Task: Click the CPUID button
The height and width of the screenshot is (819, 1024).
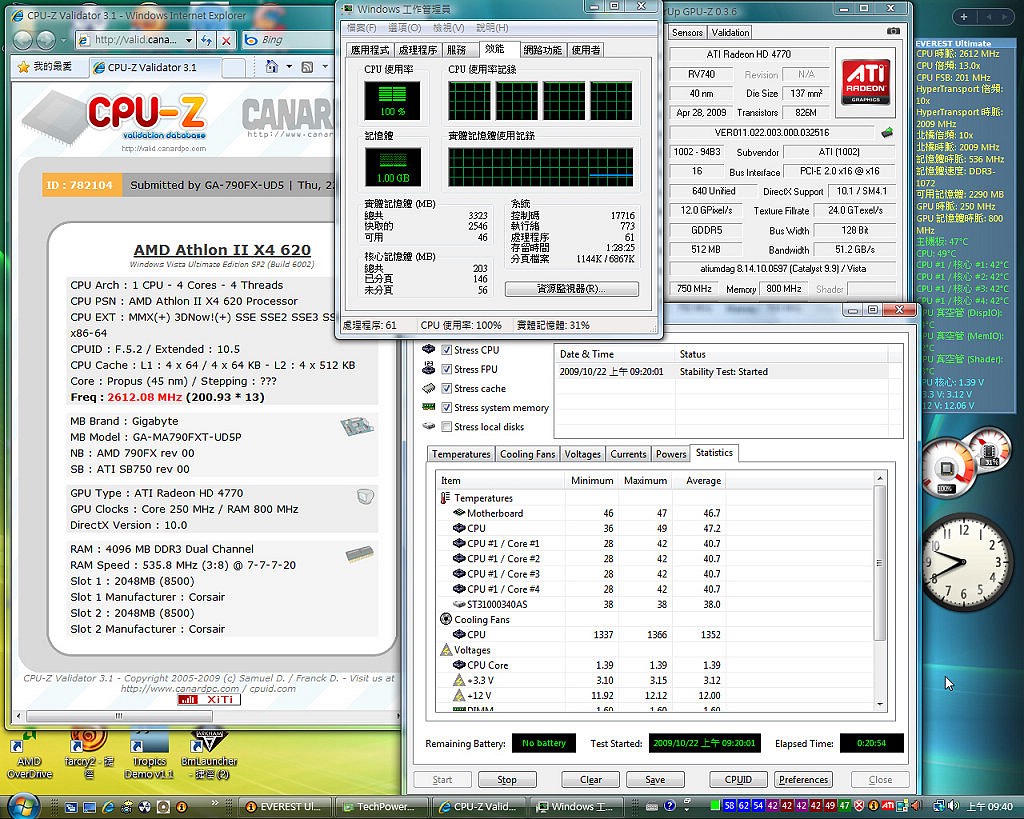Action: (x=738, y=779)
